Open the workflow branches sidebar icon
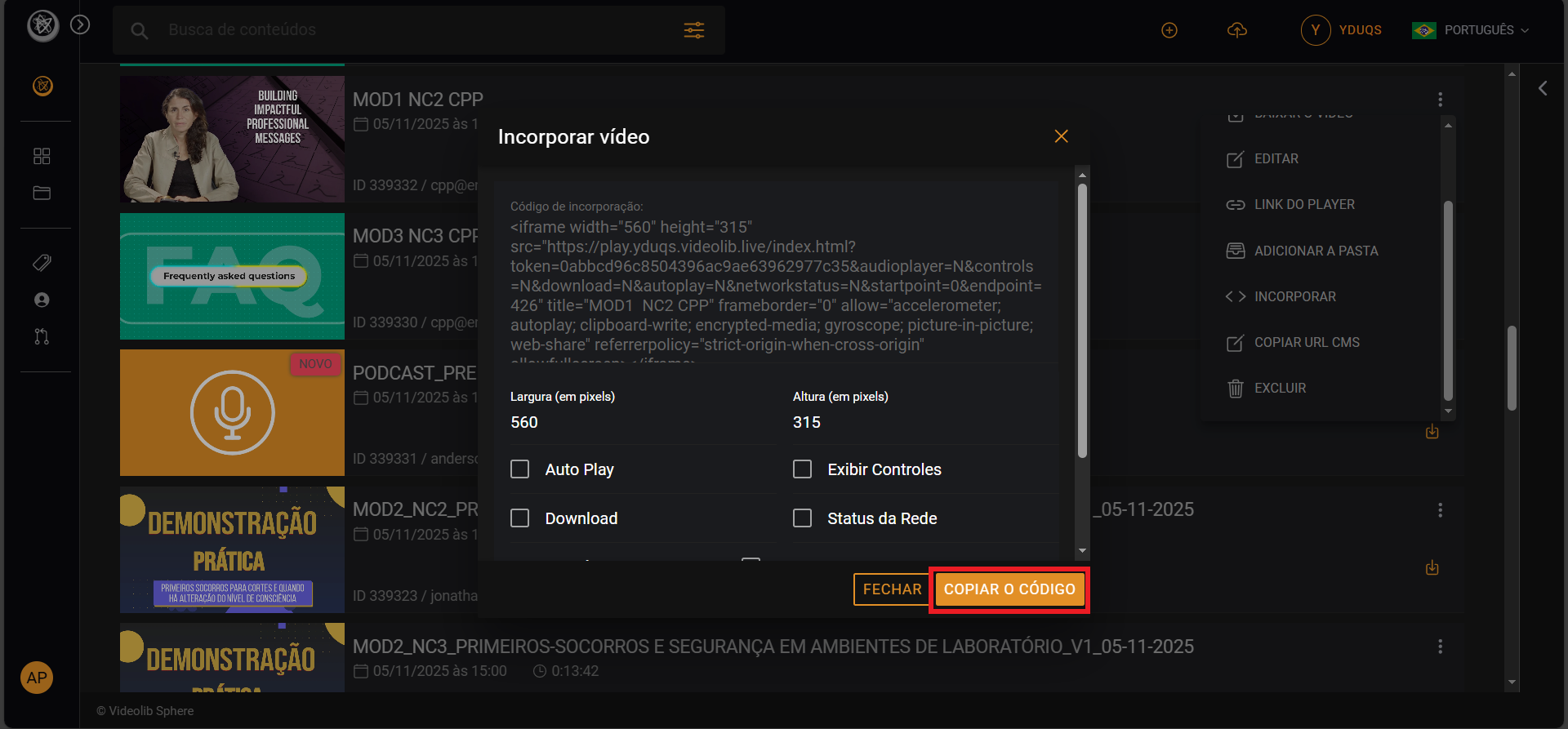This screenshot has width=1568, height=729. pos(42,336)
